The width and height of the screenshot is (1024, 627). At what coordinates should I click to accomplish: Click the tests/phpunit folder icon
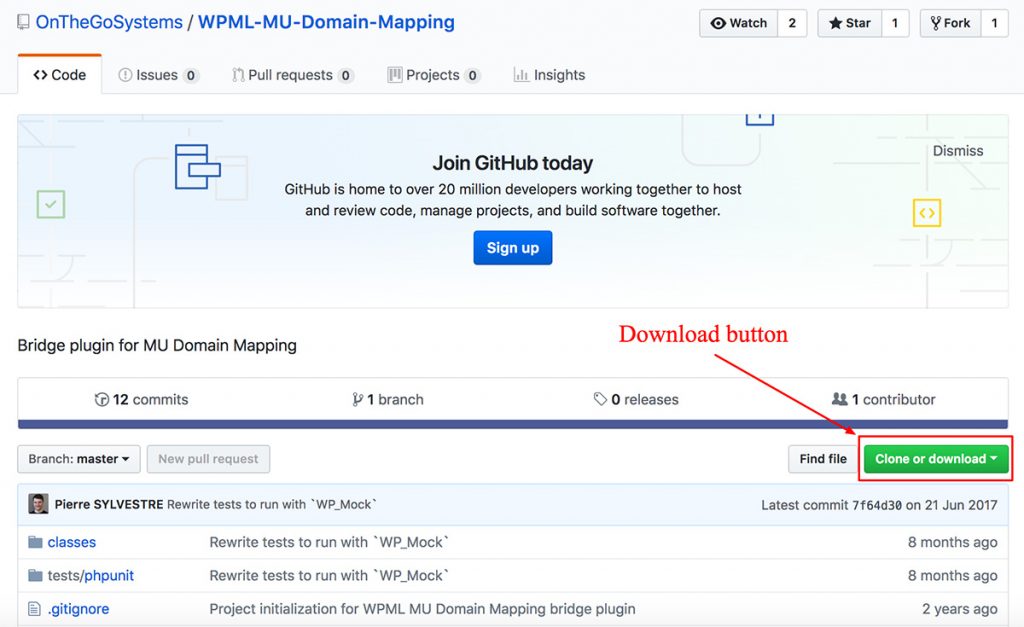(x=35, y=575)
